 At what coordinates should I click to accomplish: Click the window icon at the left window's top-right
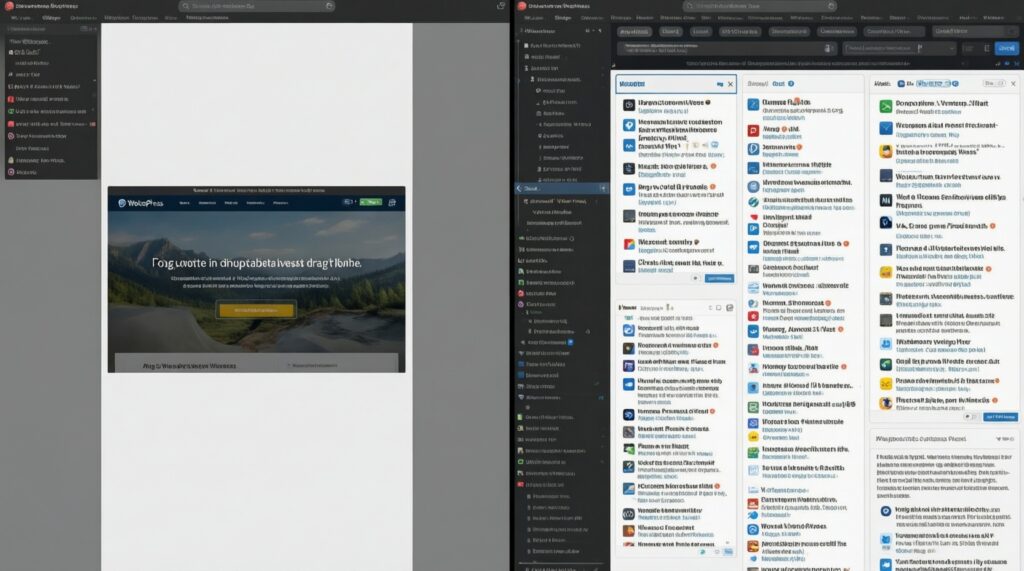pyautogui.click(x=501, y=6)
